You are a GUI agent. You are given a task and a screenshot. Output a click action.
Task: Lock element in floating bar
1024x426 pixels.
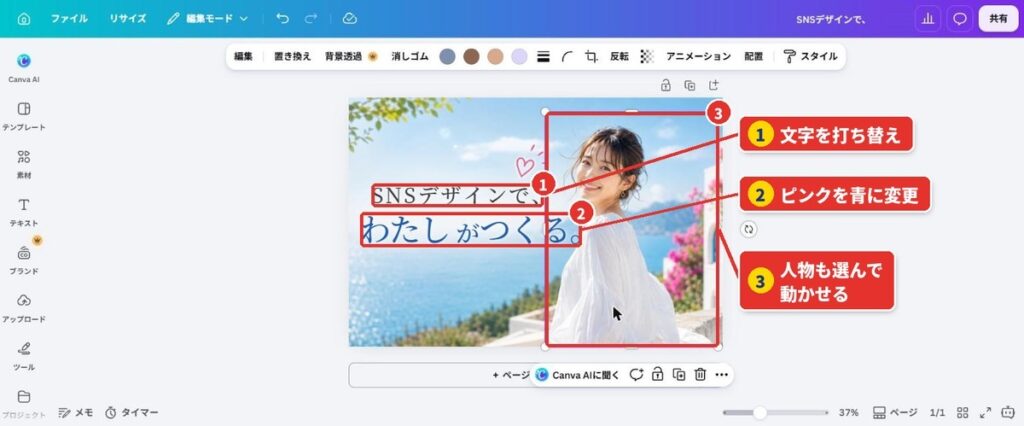coord(658,375)
